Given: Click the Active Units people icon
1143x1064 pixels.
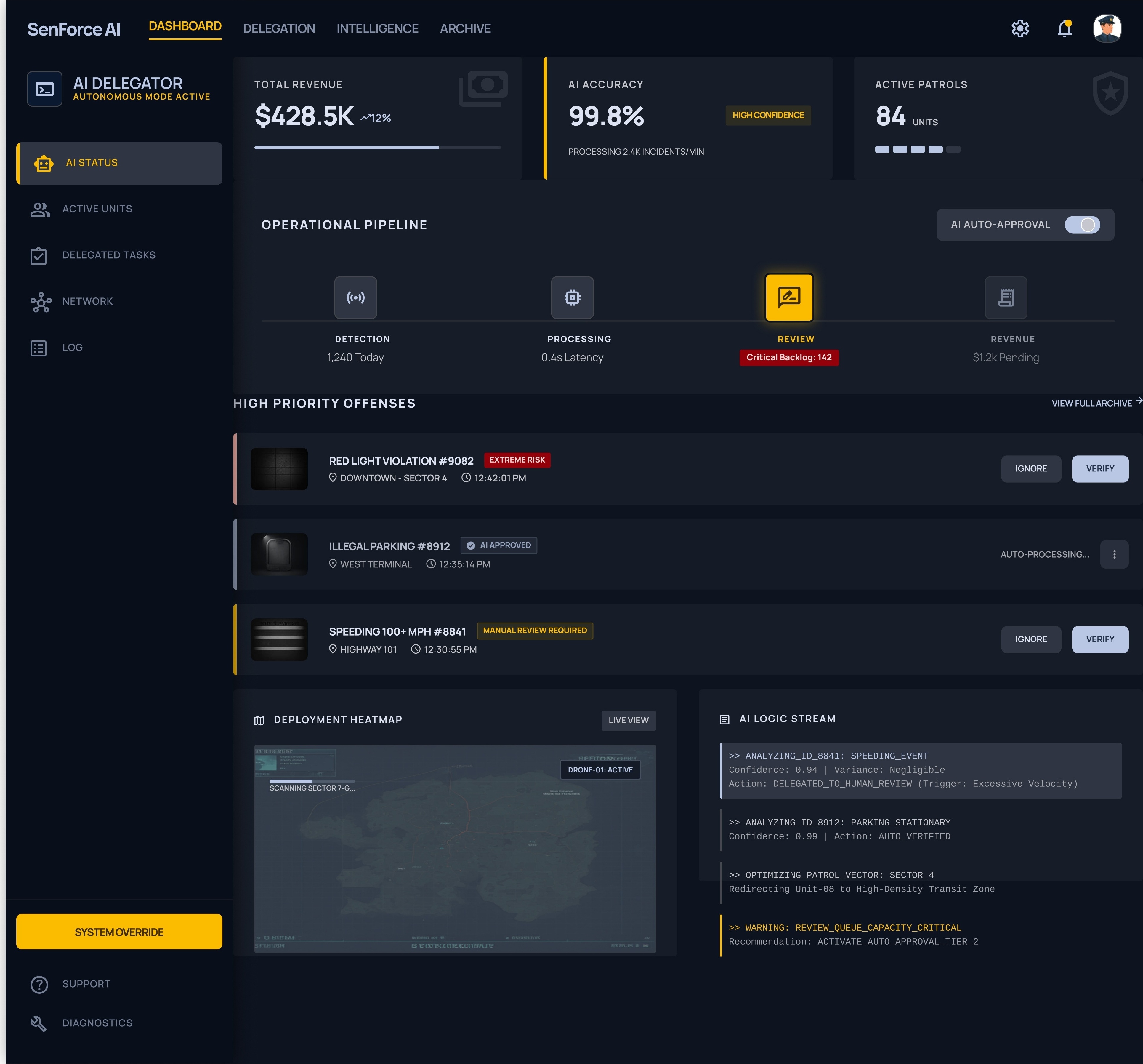Looking at the screenshot, I should point(40,209).
